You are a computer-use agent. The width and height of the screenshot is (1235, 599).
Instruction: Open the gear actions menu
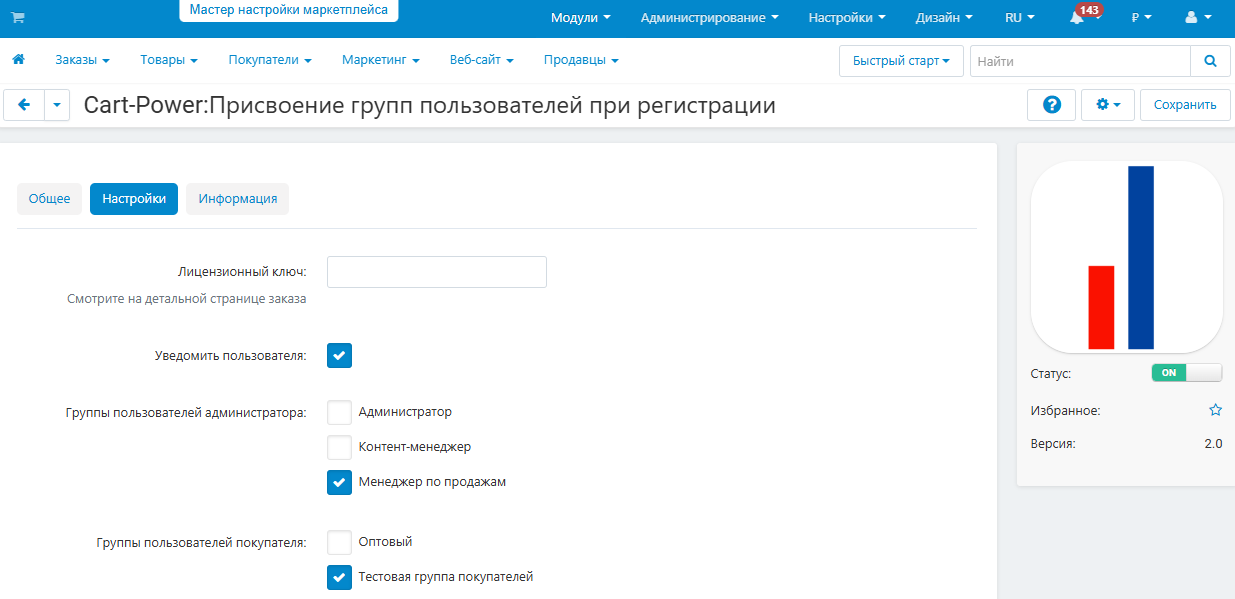click(x=1108, y=105)
